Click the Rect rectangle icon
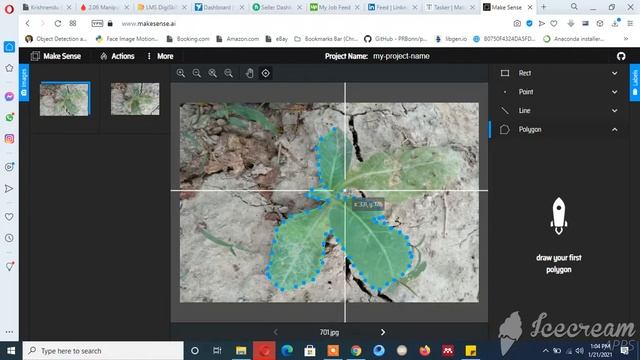Screen dimensions: 640x360 (x=505, y=73)
